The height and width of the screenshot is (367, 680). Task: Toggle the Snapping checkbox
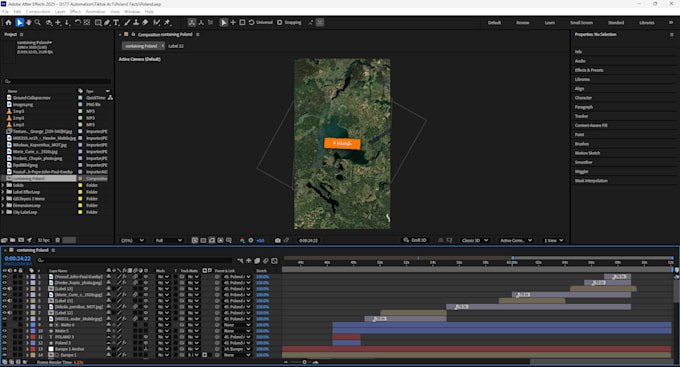(279, 23)
